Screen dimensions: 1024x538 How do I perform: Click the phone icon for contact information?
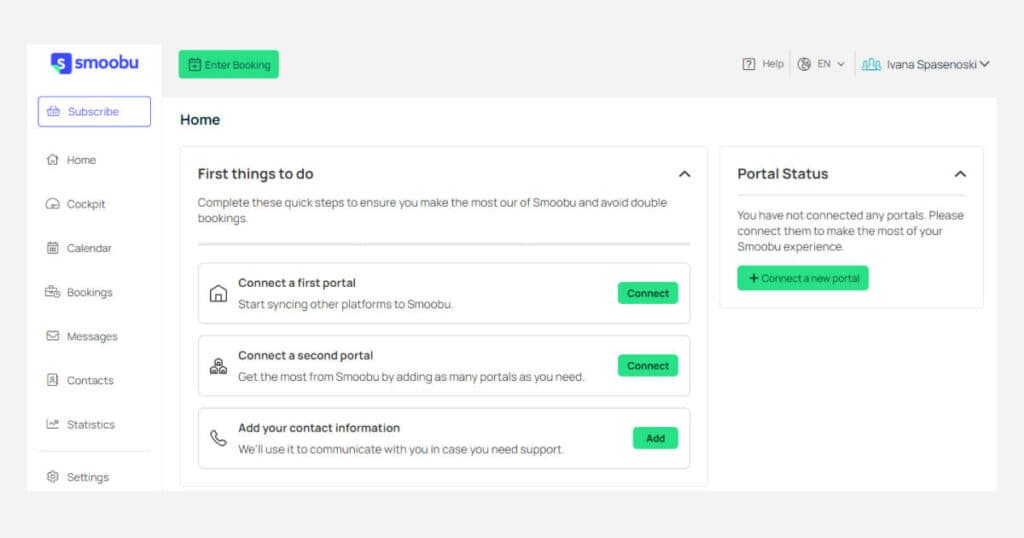point(218,438)
